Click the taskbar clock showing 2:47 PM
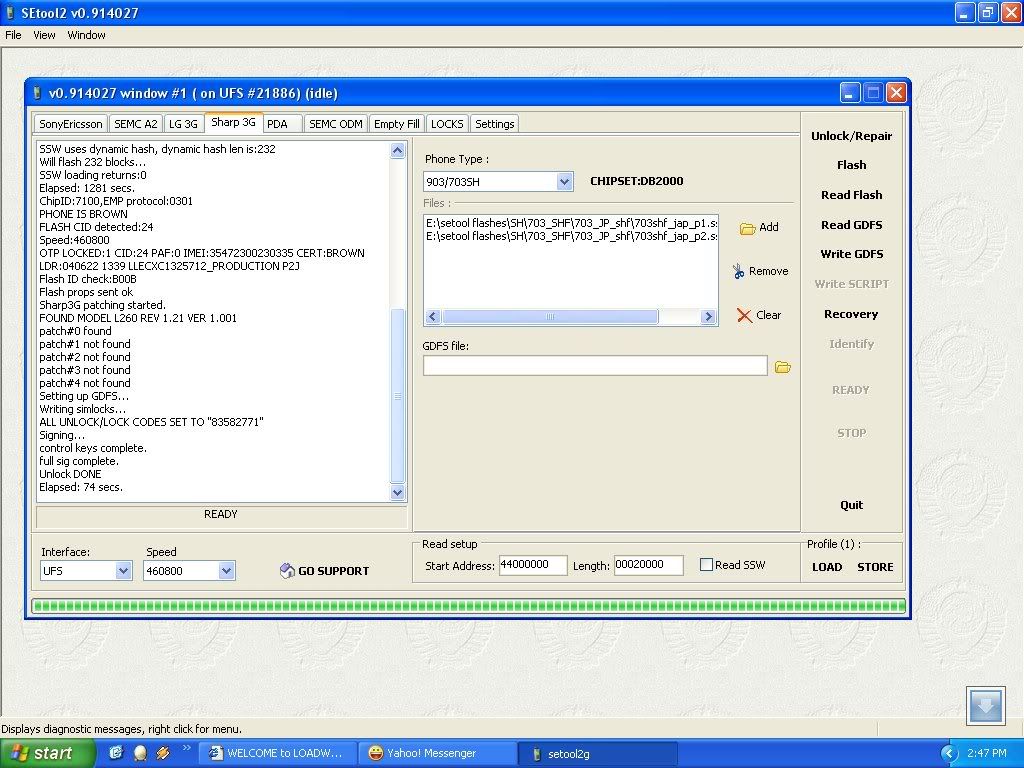Screen dimensions: 1024x768 [x=986, y=754]
